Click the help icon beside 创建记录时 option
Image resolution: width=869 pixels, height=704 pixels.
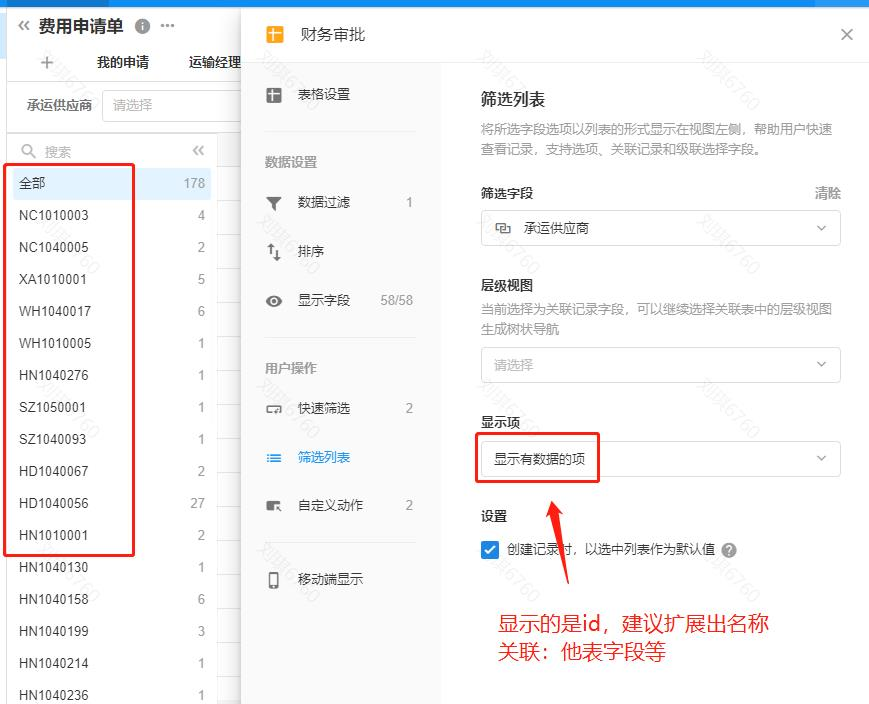point(729,550)
